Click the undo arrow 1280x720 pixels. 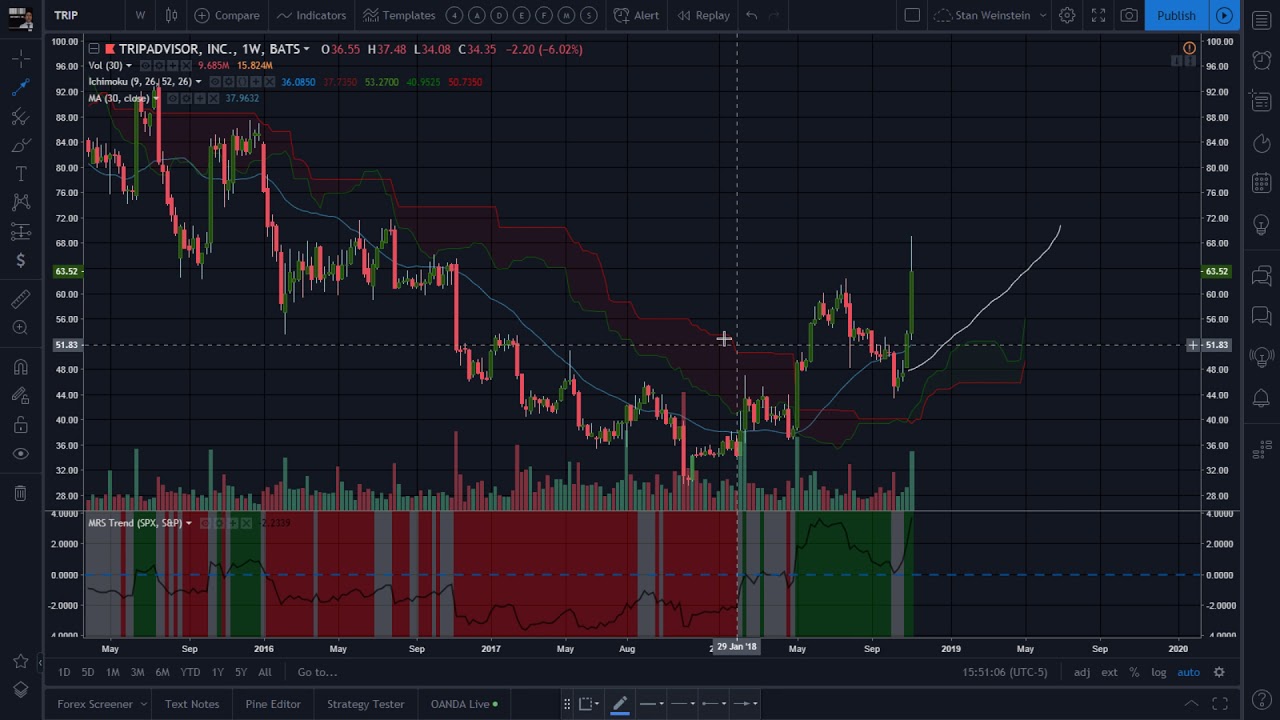point(751,15)
